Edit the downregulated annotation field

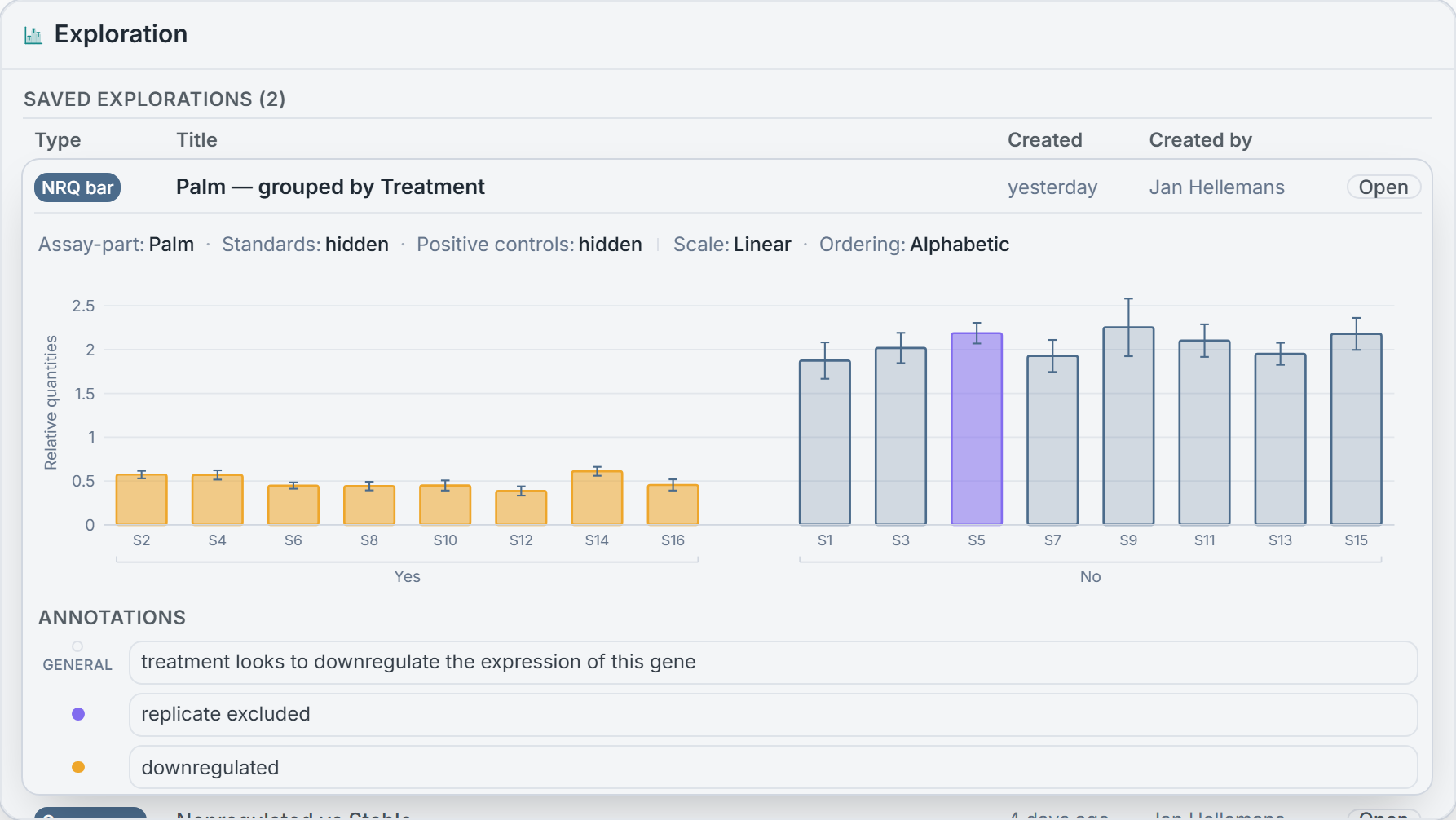pyautogui.click(x=773, y=767)
